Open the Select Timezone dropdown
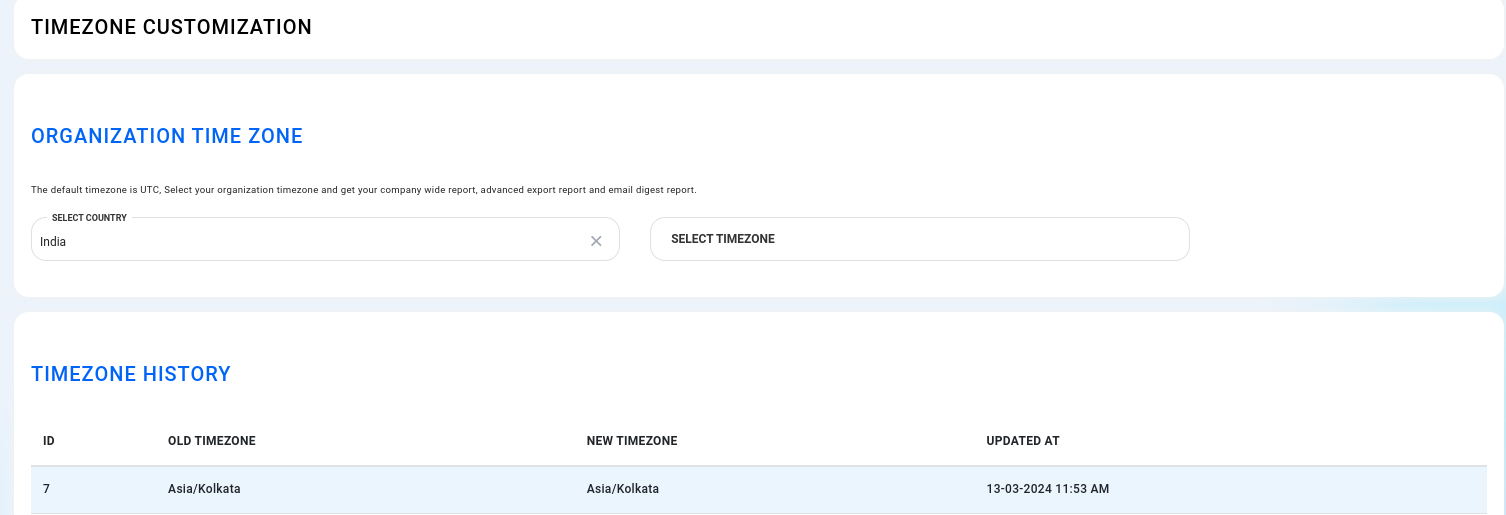1506x515 pixels. tap(919, 239)
